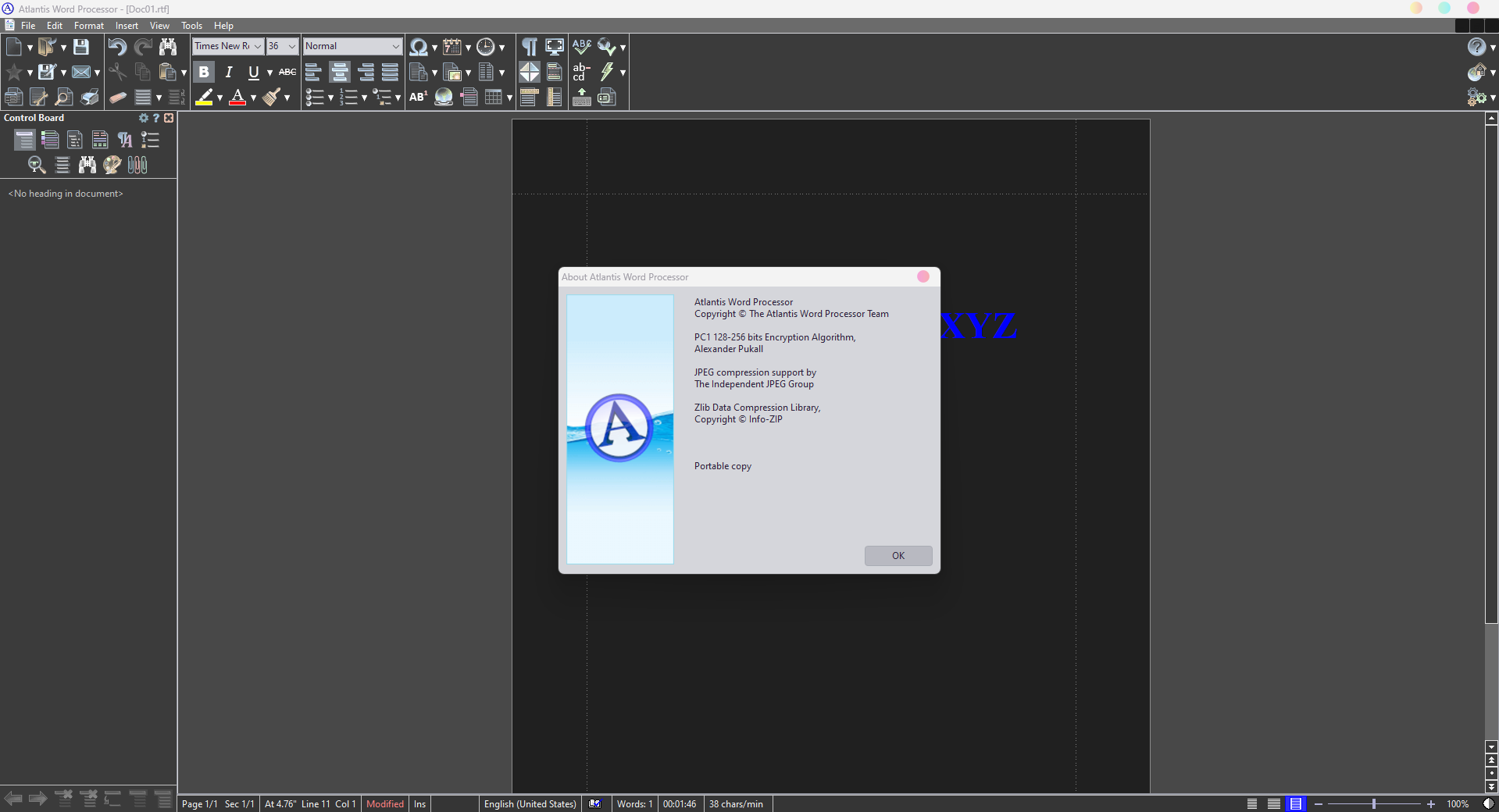Toggle Underline formatting
This screenshot has width=1499, height=812.
point(254,73)
